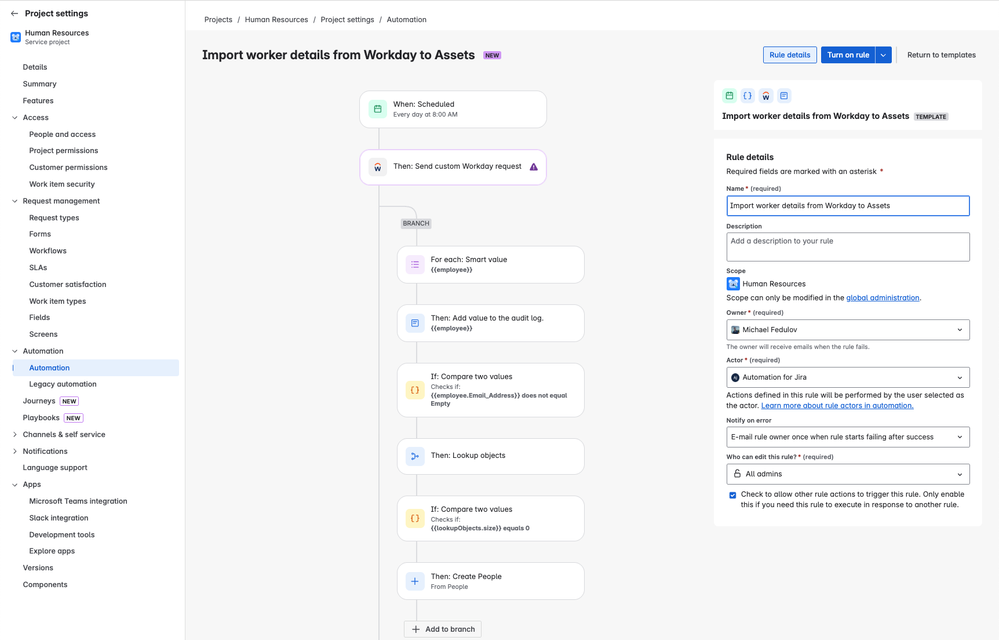
Task: Collapse the Apps sidebar section
Action: [x=15, y=484]
